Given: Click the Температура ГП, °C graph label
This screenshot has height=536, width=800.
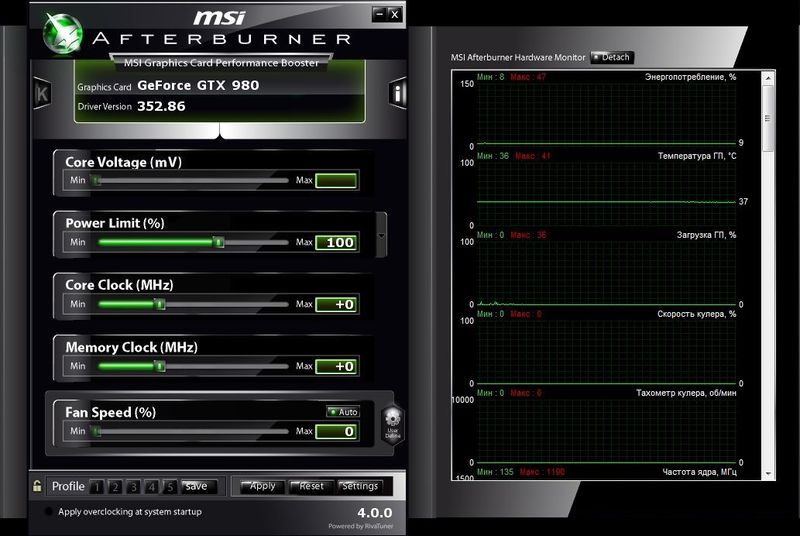Looking at the screenshot, I should click(697, 156).
